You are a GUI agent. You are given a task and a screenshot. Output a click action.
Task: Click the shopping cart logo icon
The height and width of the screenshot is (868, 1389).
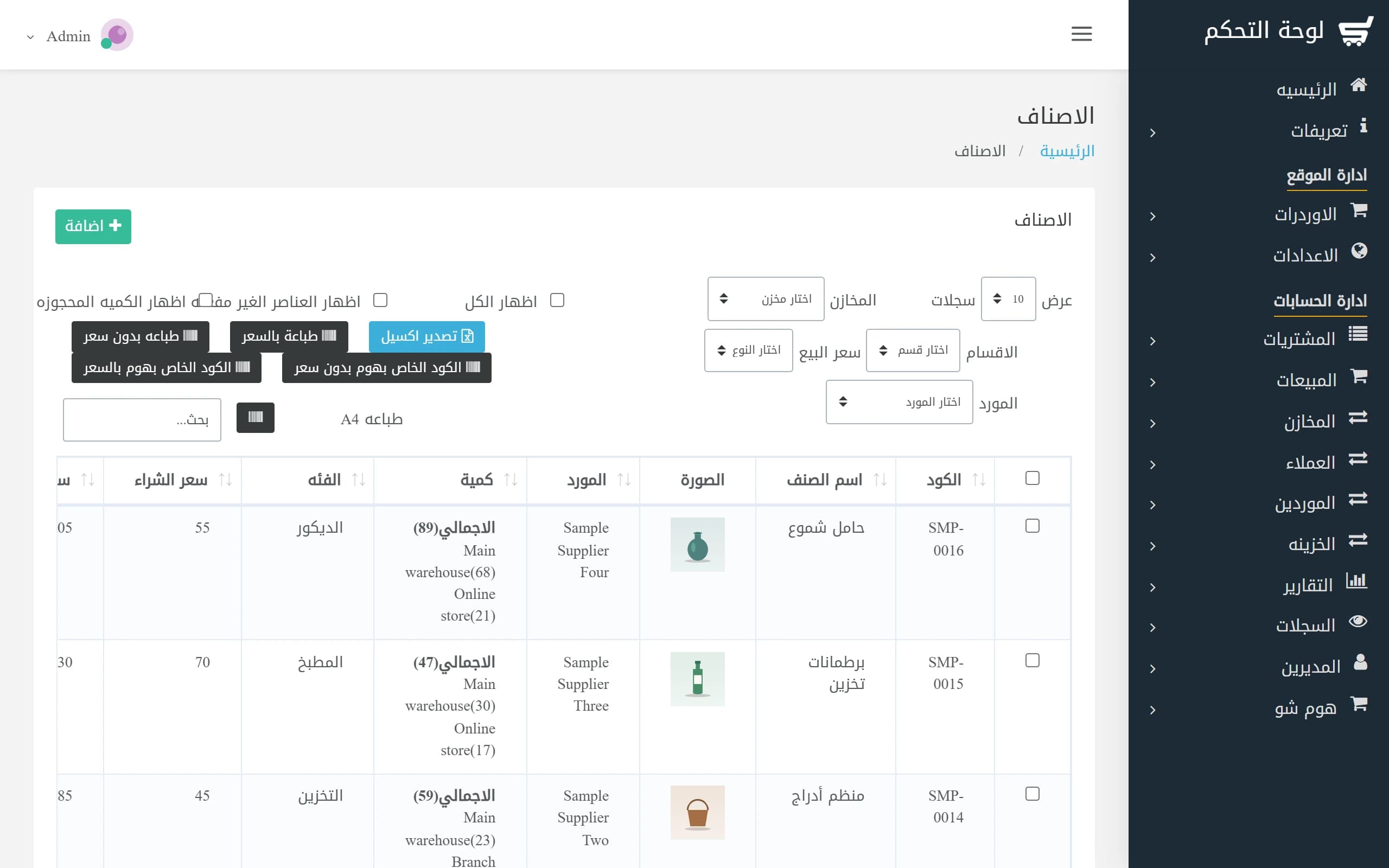[1356, 31]
